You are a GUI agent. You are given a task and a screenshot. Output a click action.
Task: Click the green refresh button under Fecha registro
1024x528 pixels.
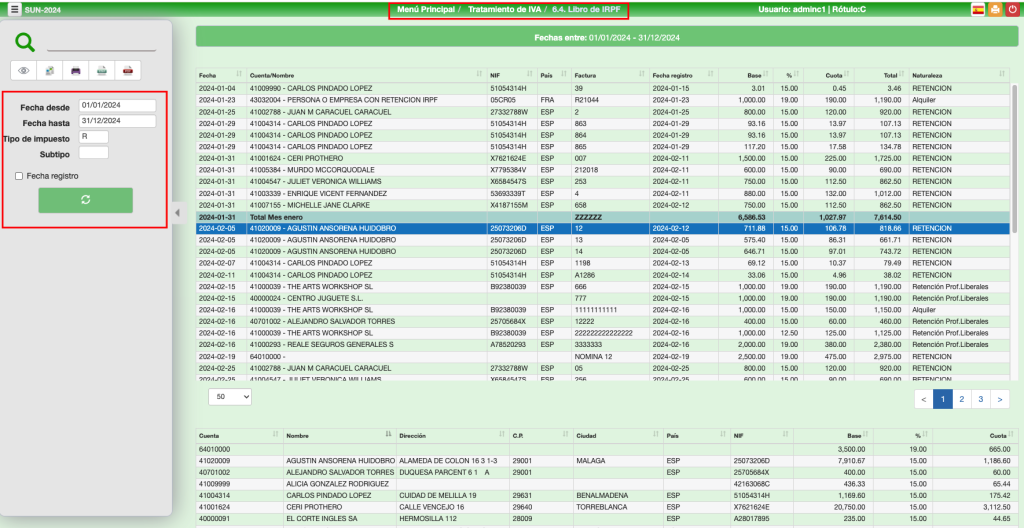coord(86,200)
